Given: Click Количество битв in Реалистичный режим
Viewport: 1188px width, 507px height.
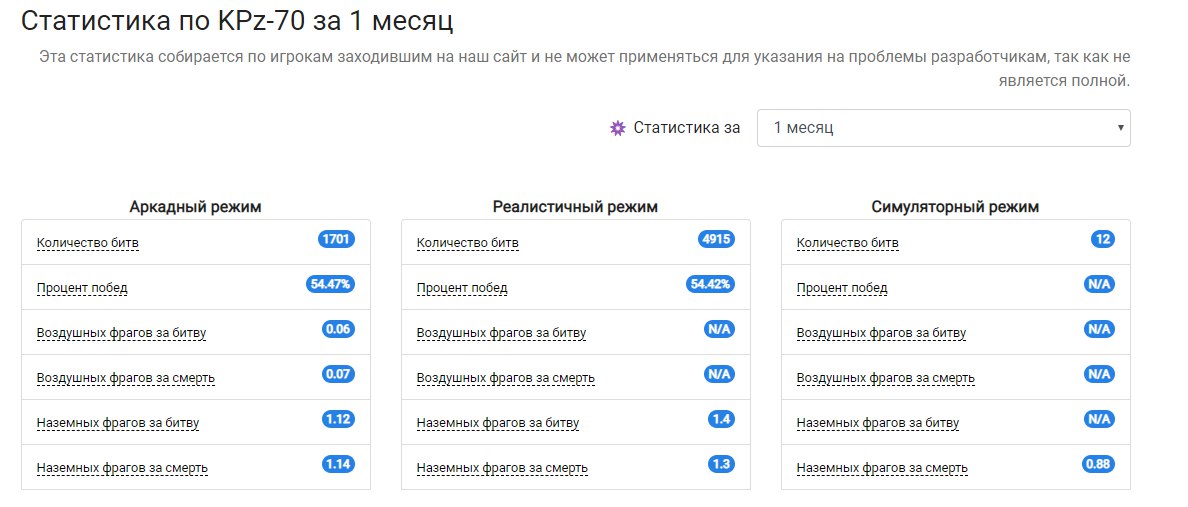Looking at the screenshot, I should tap(468, 243).
